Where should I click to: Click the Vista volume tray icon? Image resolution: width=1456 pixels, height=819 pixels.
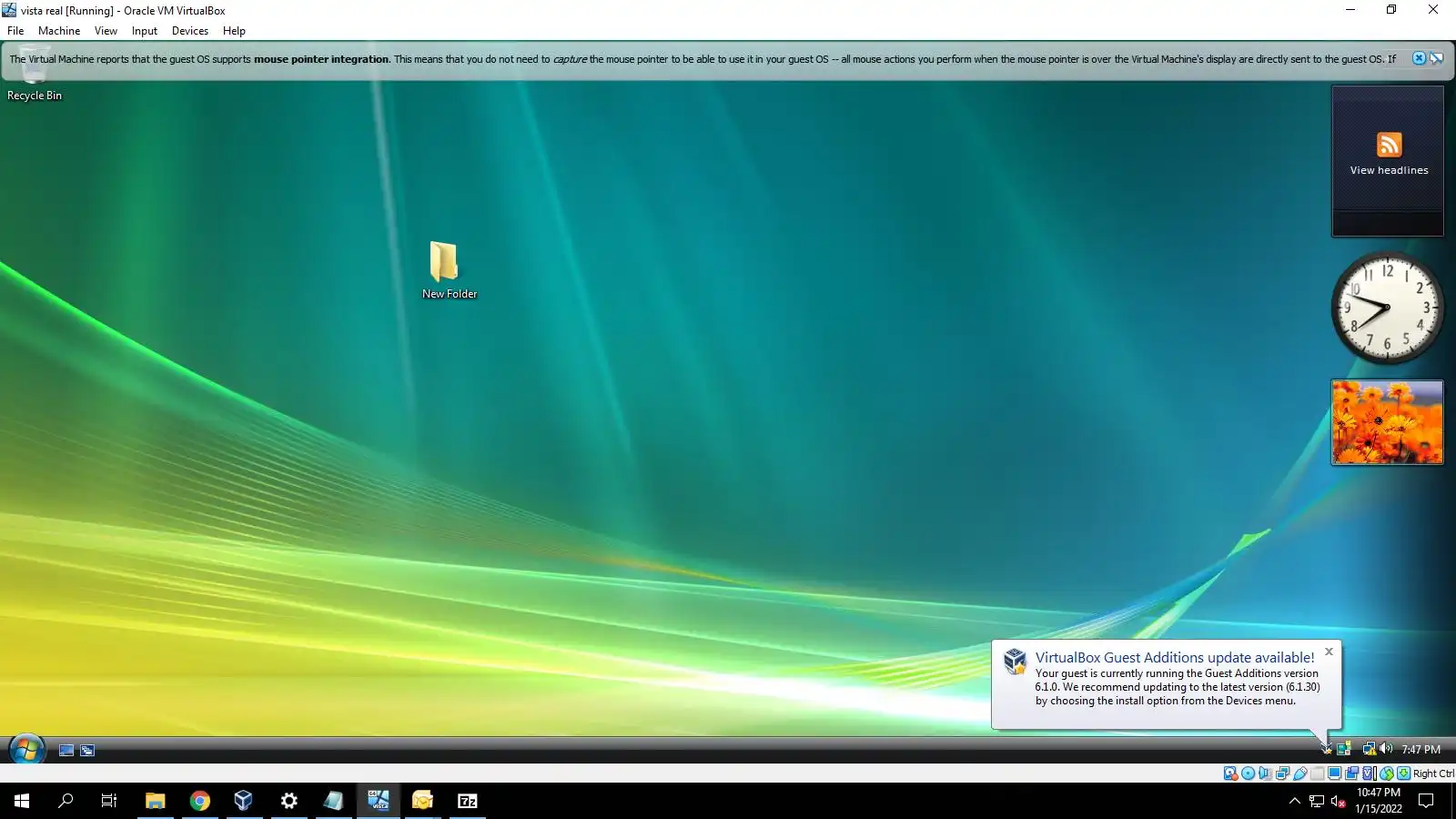point(1386,749)
